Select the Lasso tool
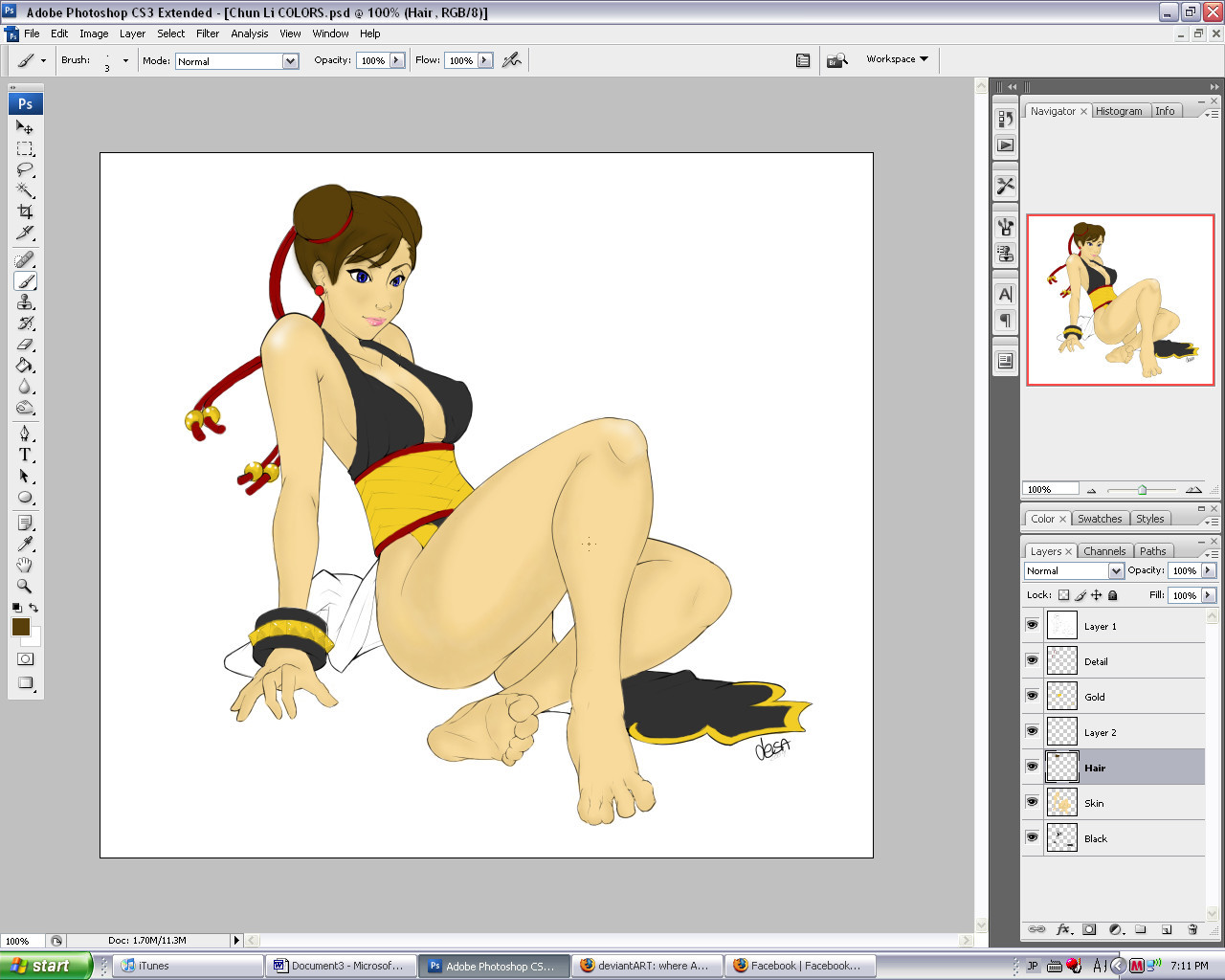Screen dimensions: 1225x980 point(25,169)
